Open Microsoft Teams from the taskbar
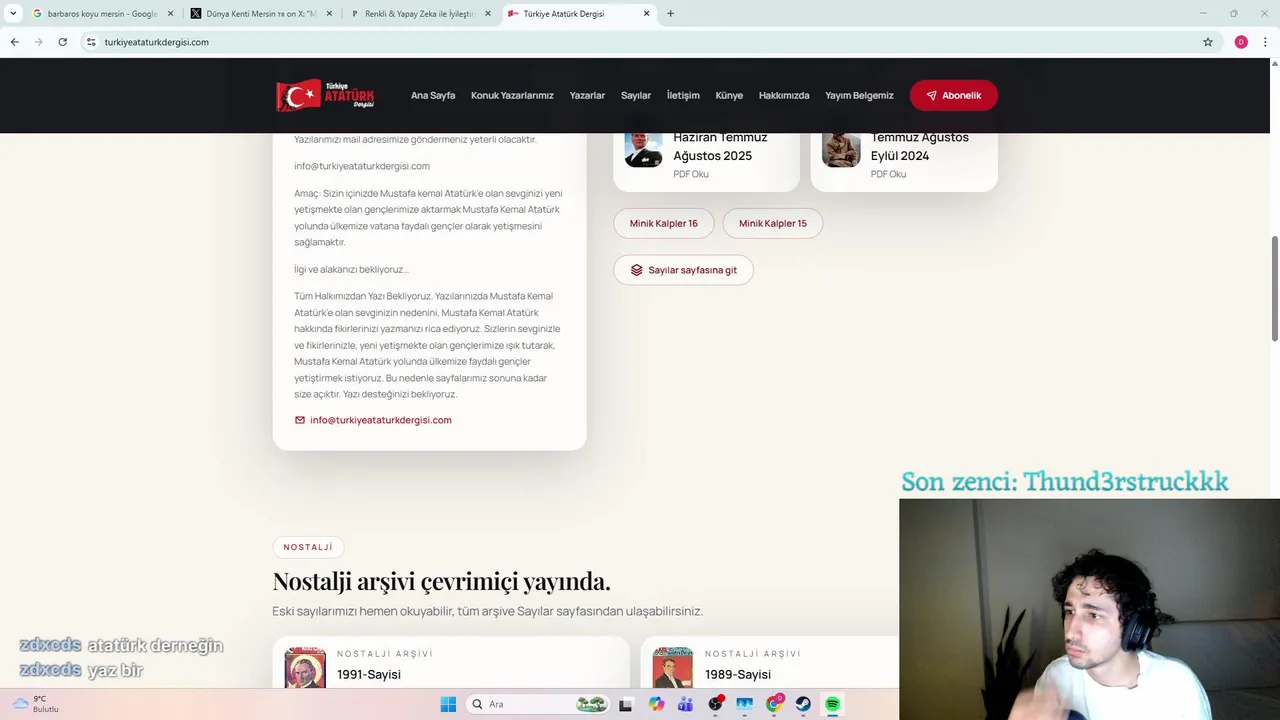1280x720 pixels. 685,704
